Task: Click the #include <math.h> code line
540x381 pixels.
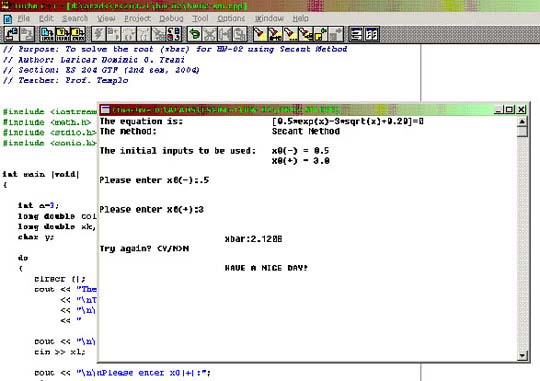Action: coord(47,122)
